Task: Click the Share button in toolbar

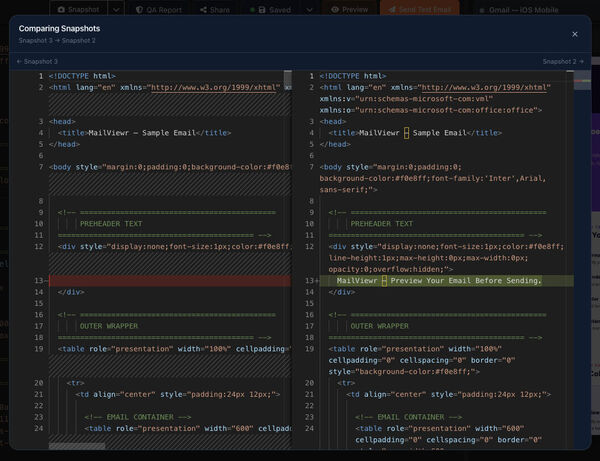Action: [215, 10]
